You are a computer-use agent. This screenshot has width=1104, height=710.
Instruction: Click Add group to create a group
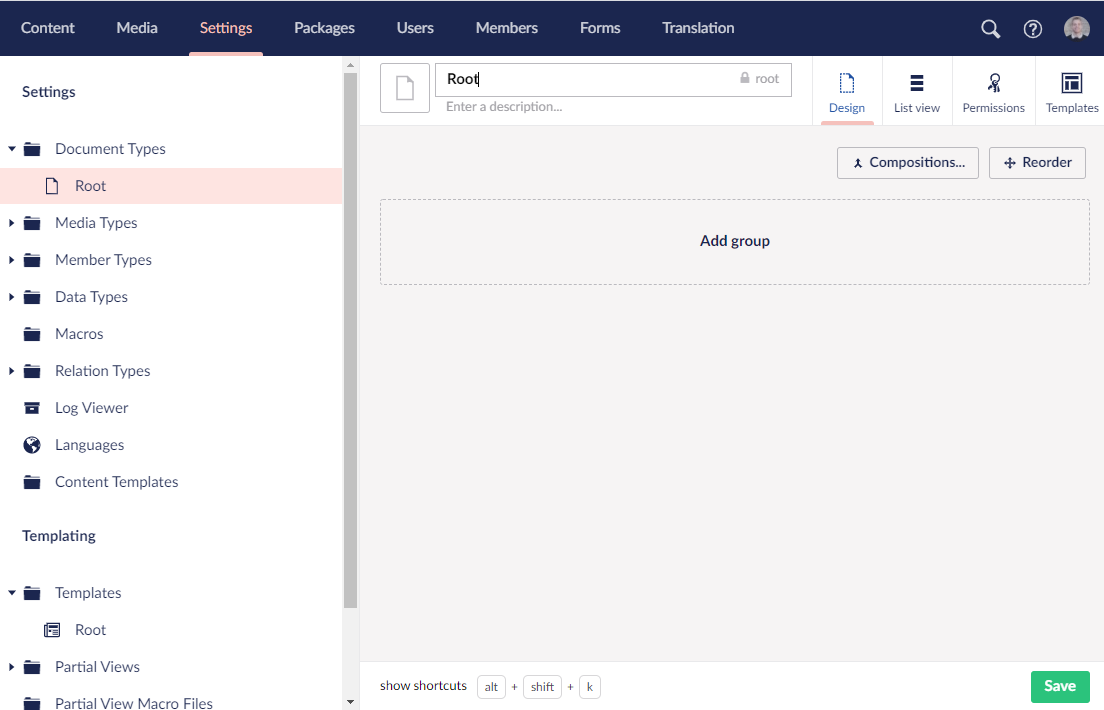pyautogui.click(x=735, y=241)
